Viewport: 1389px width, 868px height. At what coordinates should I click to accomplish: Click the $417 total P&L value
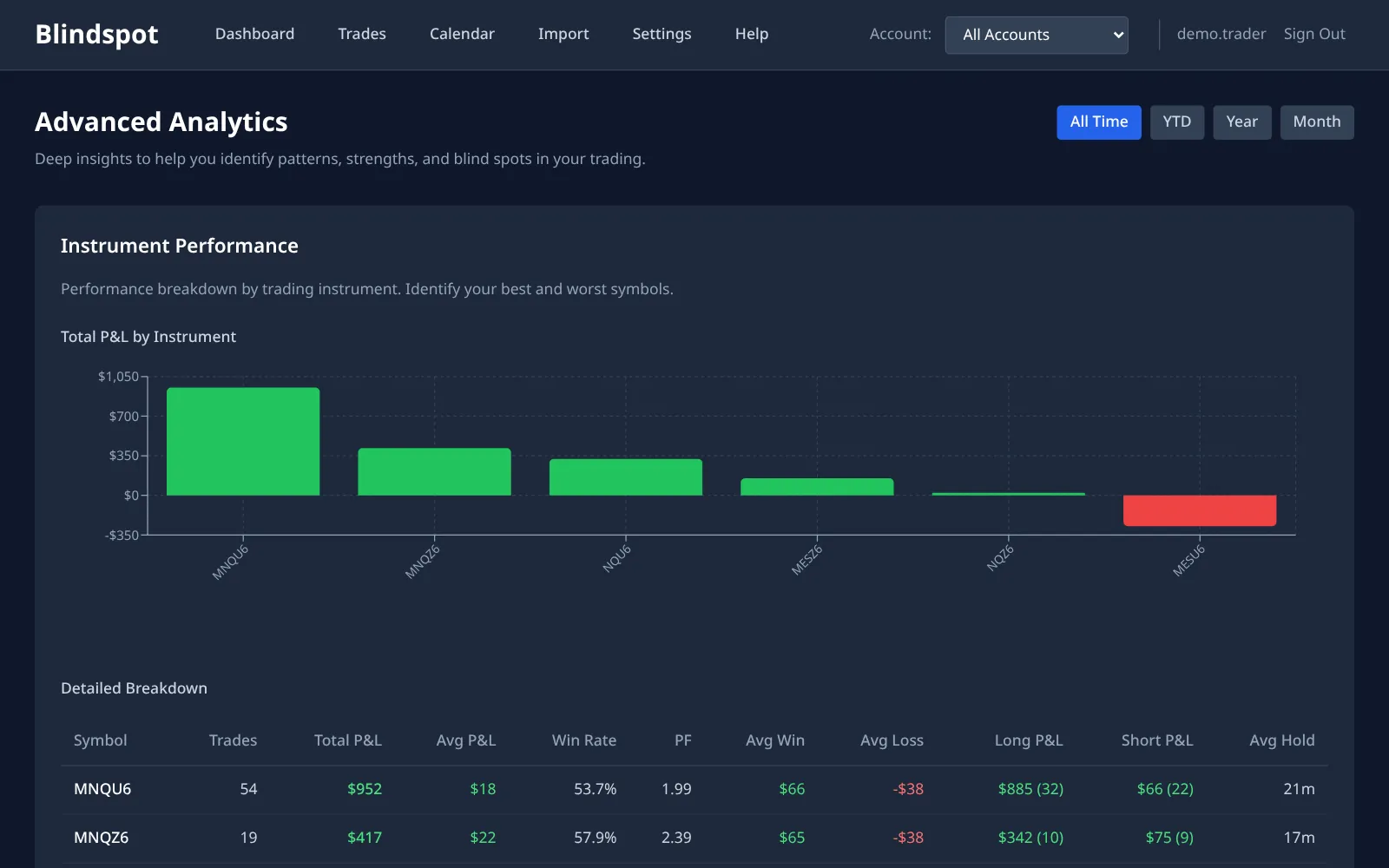(365, 838)
